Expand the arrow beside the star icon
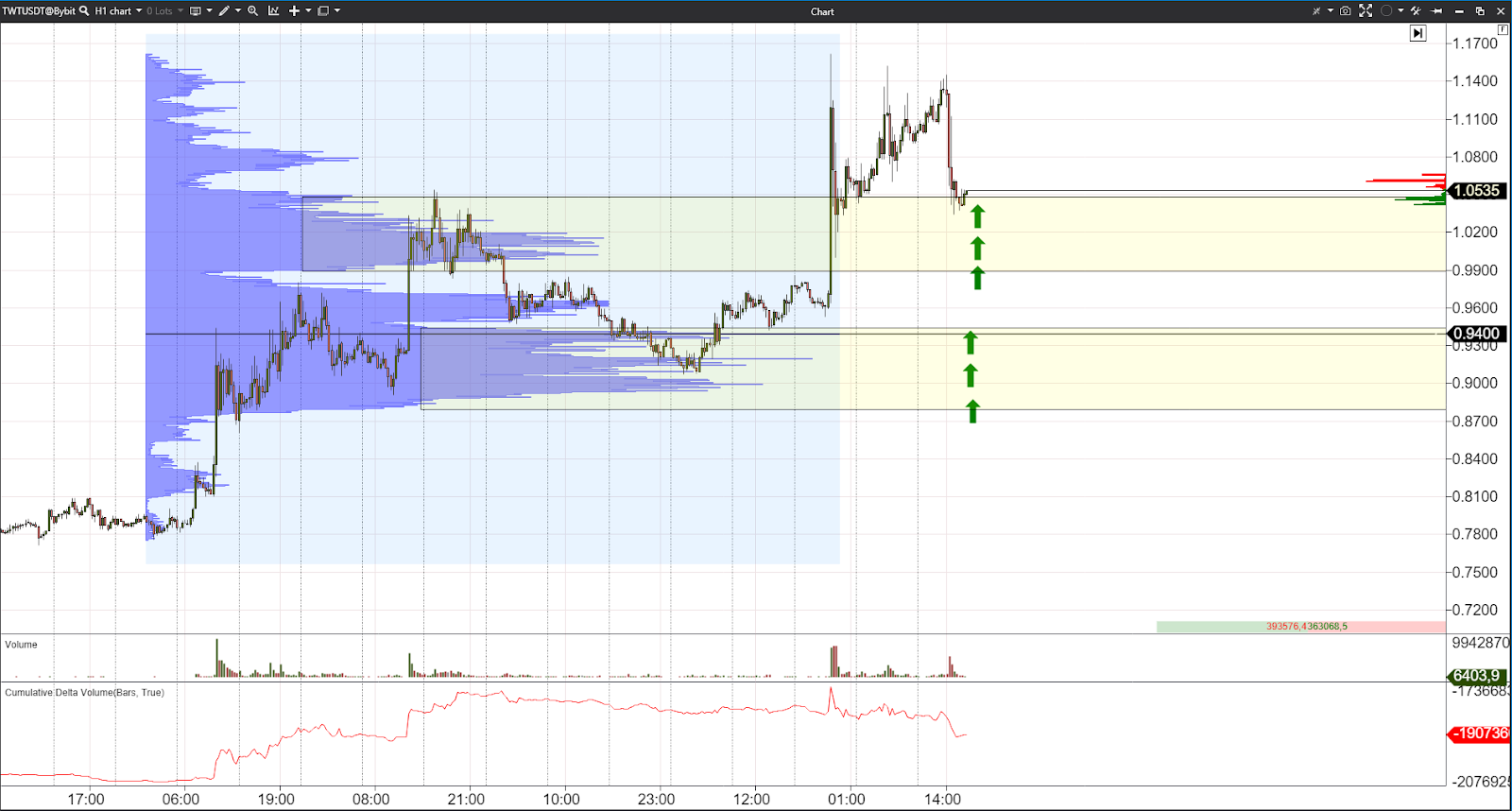 (x=1331, y=10)
